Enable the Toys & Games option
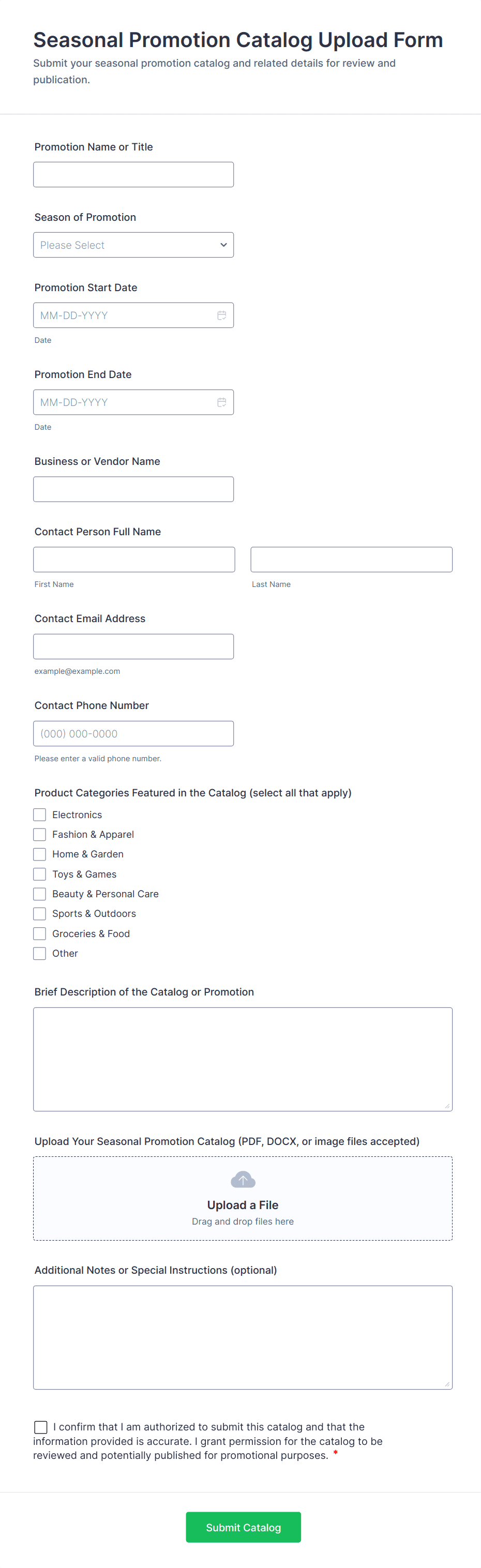Image resolution: width=481 pixels, height=1568 pixels. 40,874
